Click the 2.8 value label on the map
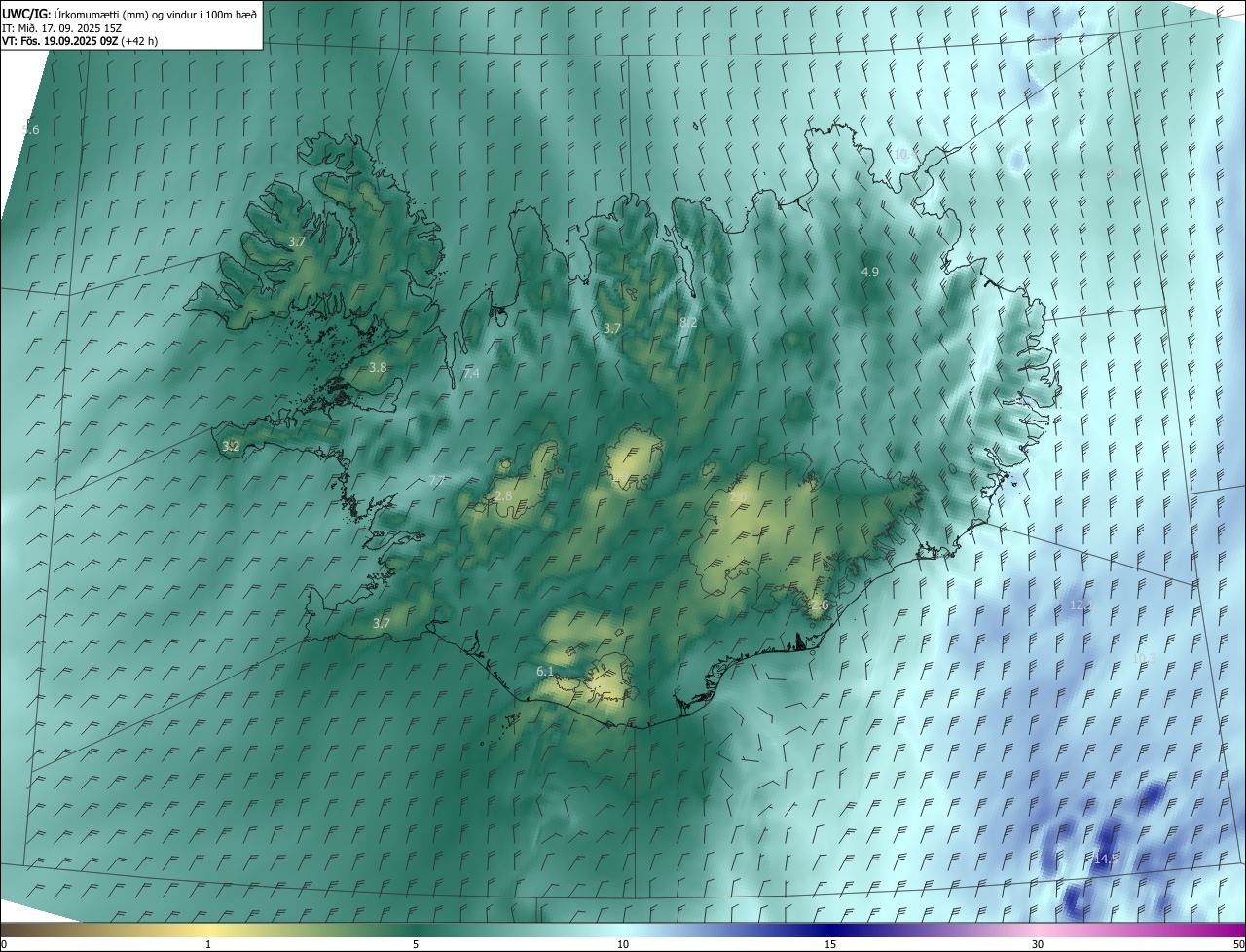 point(503,496)
